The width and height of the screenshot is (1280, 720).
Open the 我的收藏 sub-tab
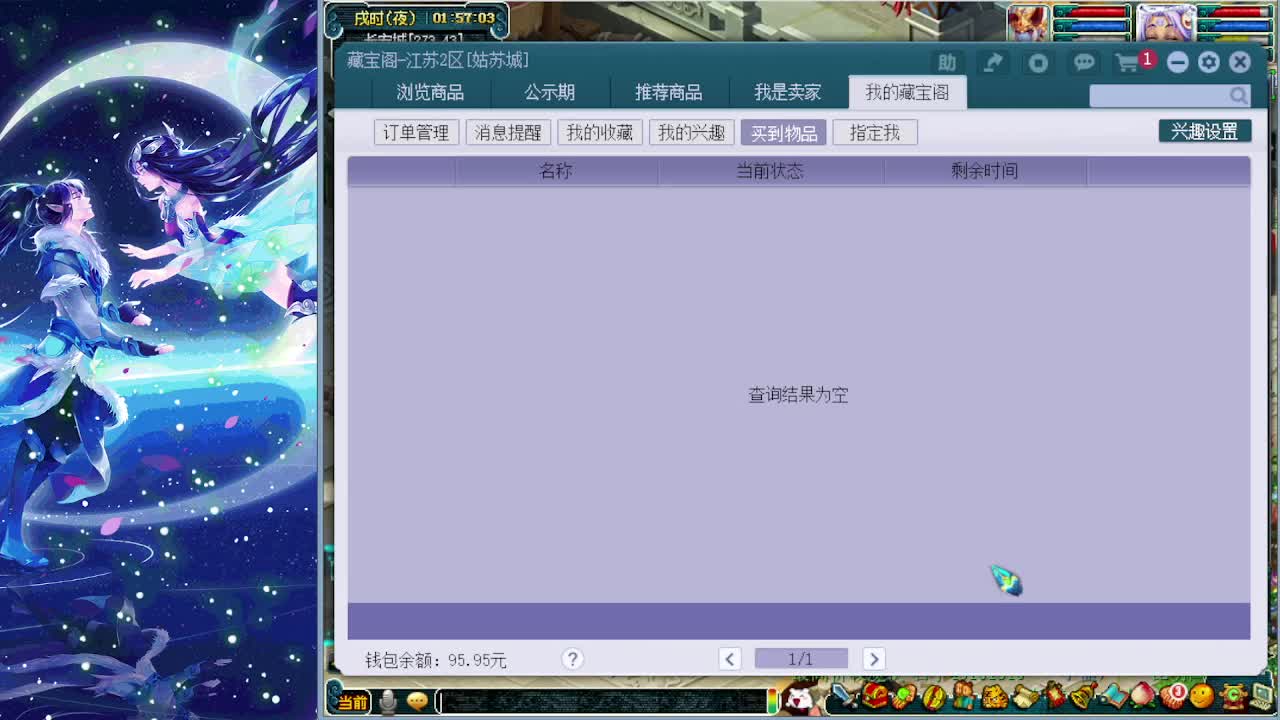tap(600, 132)
